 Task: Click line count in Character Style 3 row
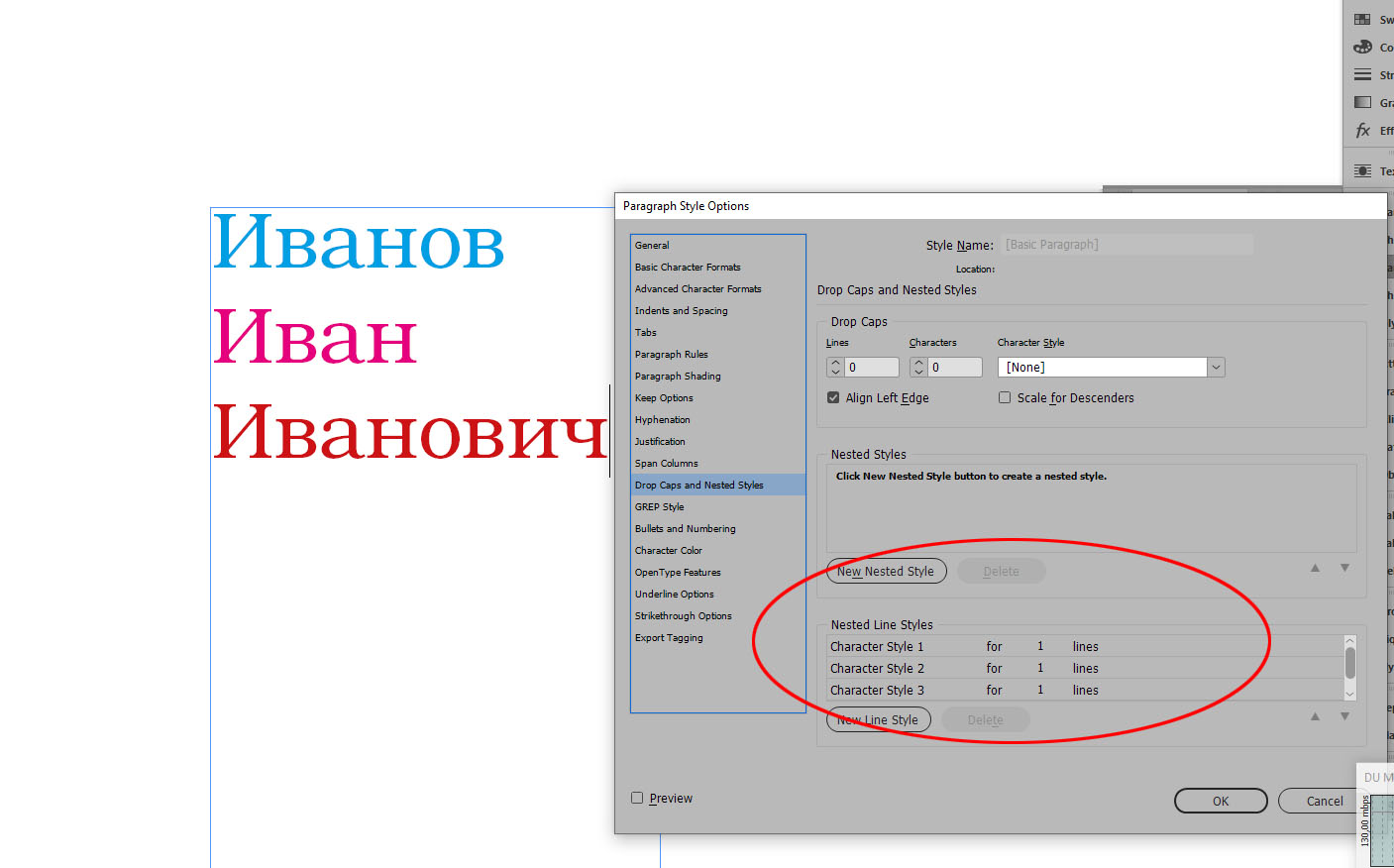[x=1040, y=690]
